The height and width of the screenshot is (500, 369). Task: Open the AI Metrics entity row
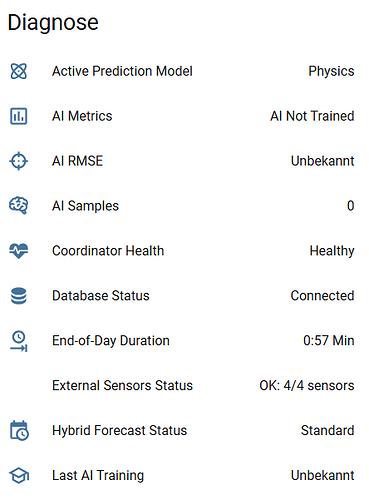(x=184, y=116)
